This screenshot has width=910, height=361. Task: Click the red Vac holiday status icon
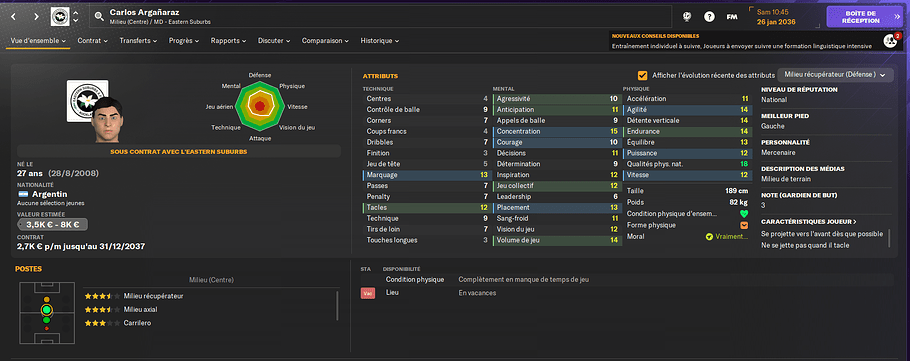tap(368, 294)
